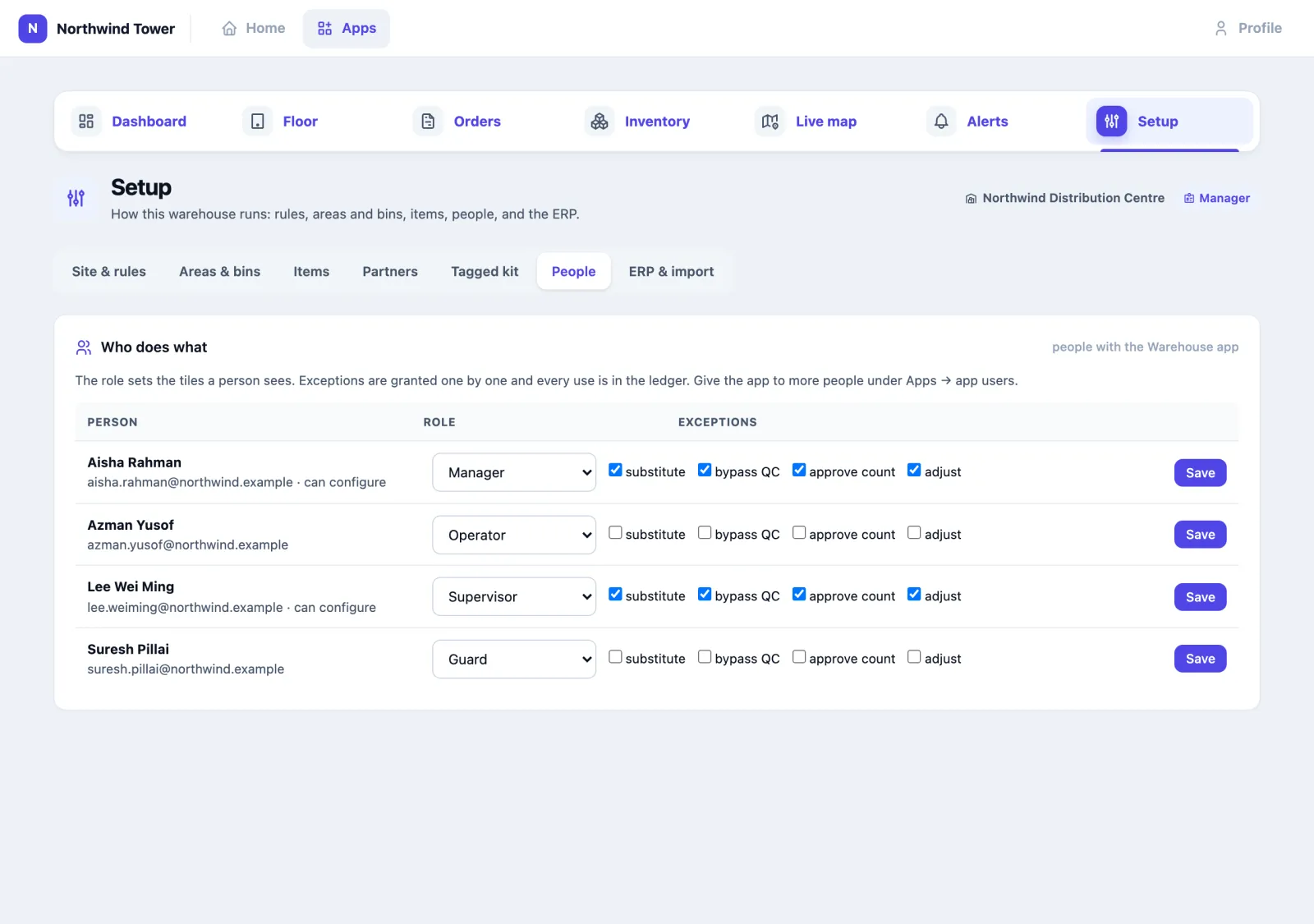The width and height of the screenshot is (1314, 924).
Task: Click the Apps grid icon
Action: point(324,28)
